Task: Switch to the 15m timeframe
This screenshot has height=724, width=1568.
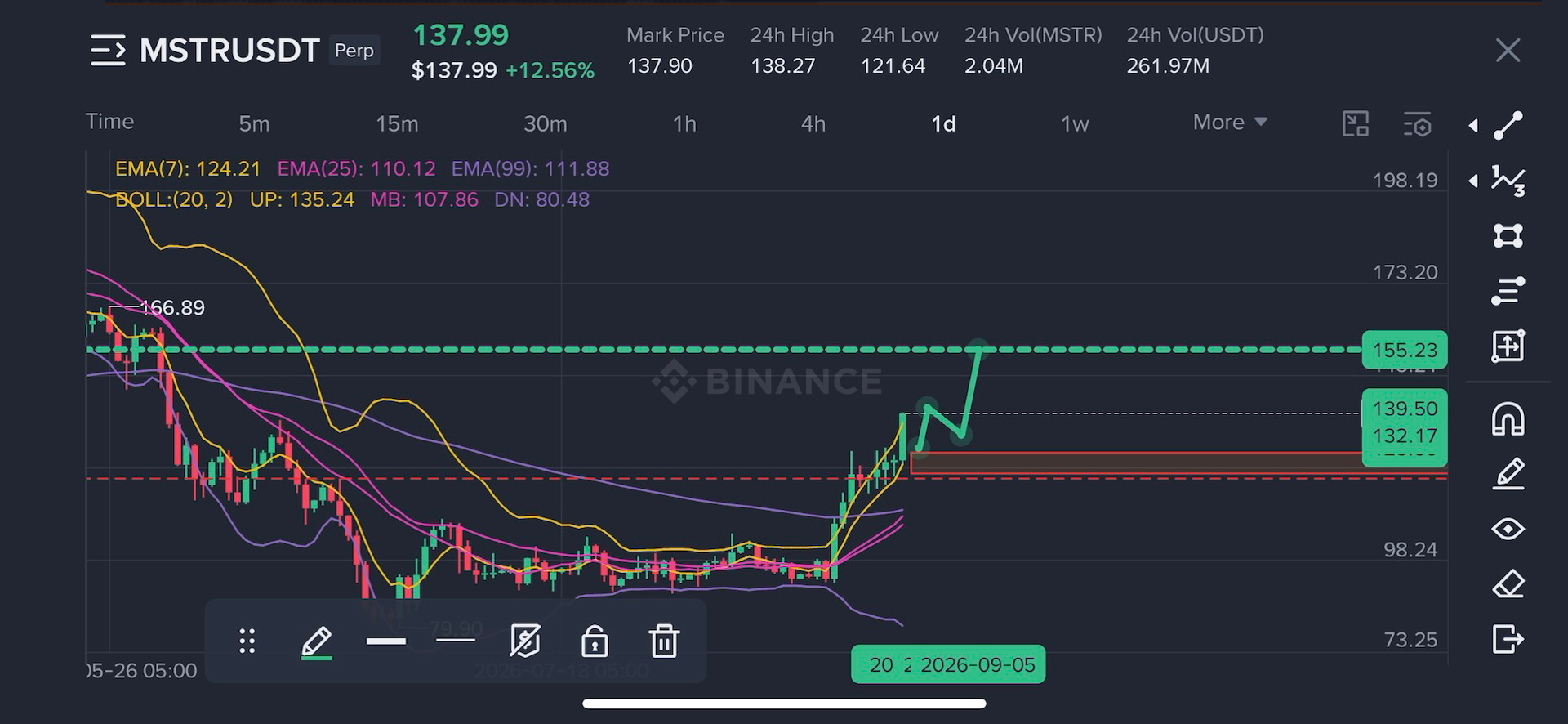Action: coord(397,123)
